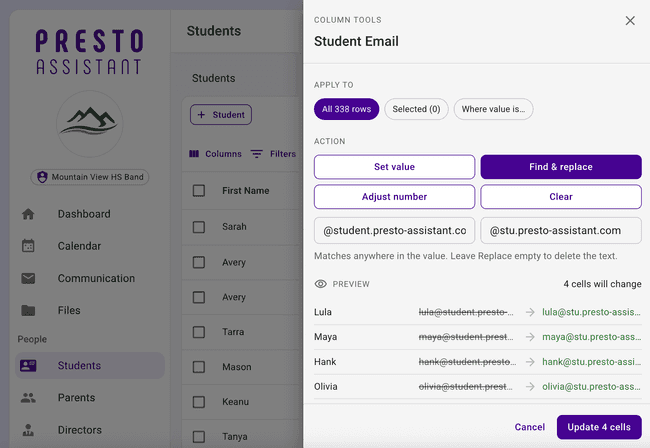Select All 338 rows option
The height and width of the screenshot is (448, 650).
[347, 109]
